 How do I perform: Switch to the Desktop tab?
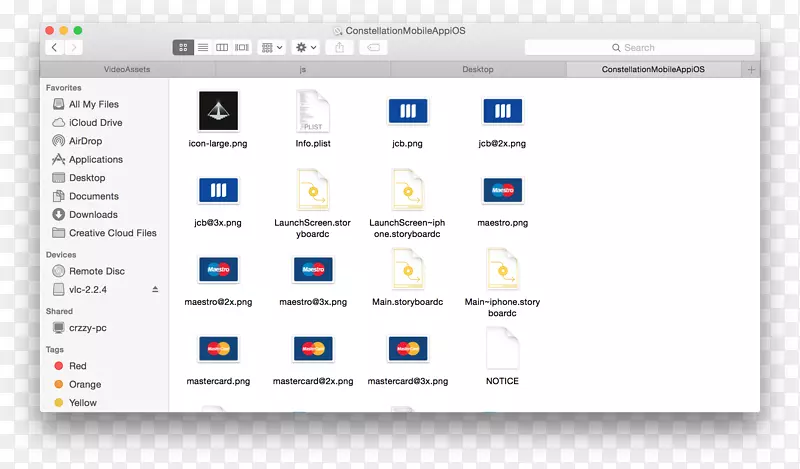point(477,69)
